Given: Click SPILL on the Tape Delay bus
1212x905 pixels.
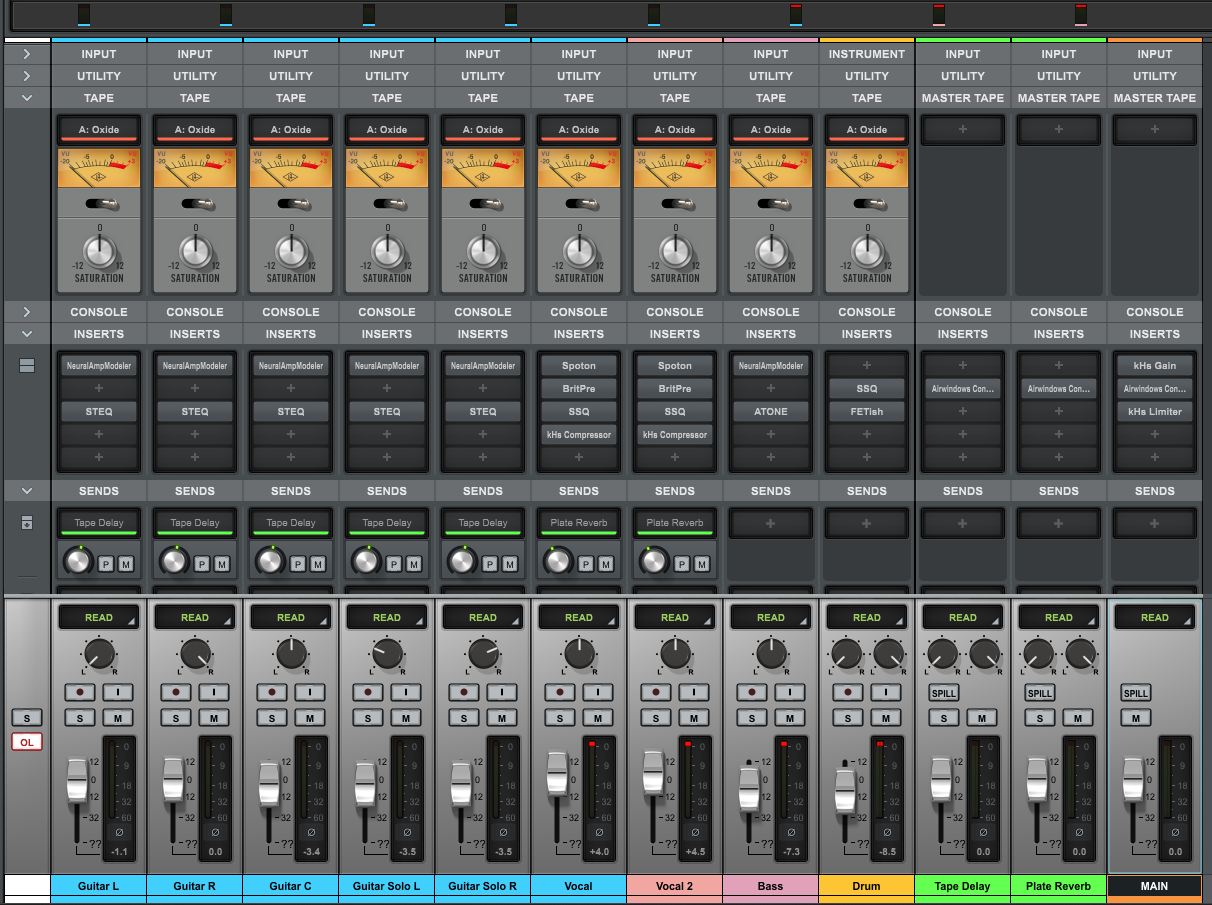Looking at the screenshot, I should 944,693.
